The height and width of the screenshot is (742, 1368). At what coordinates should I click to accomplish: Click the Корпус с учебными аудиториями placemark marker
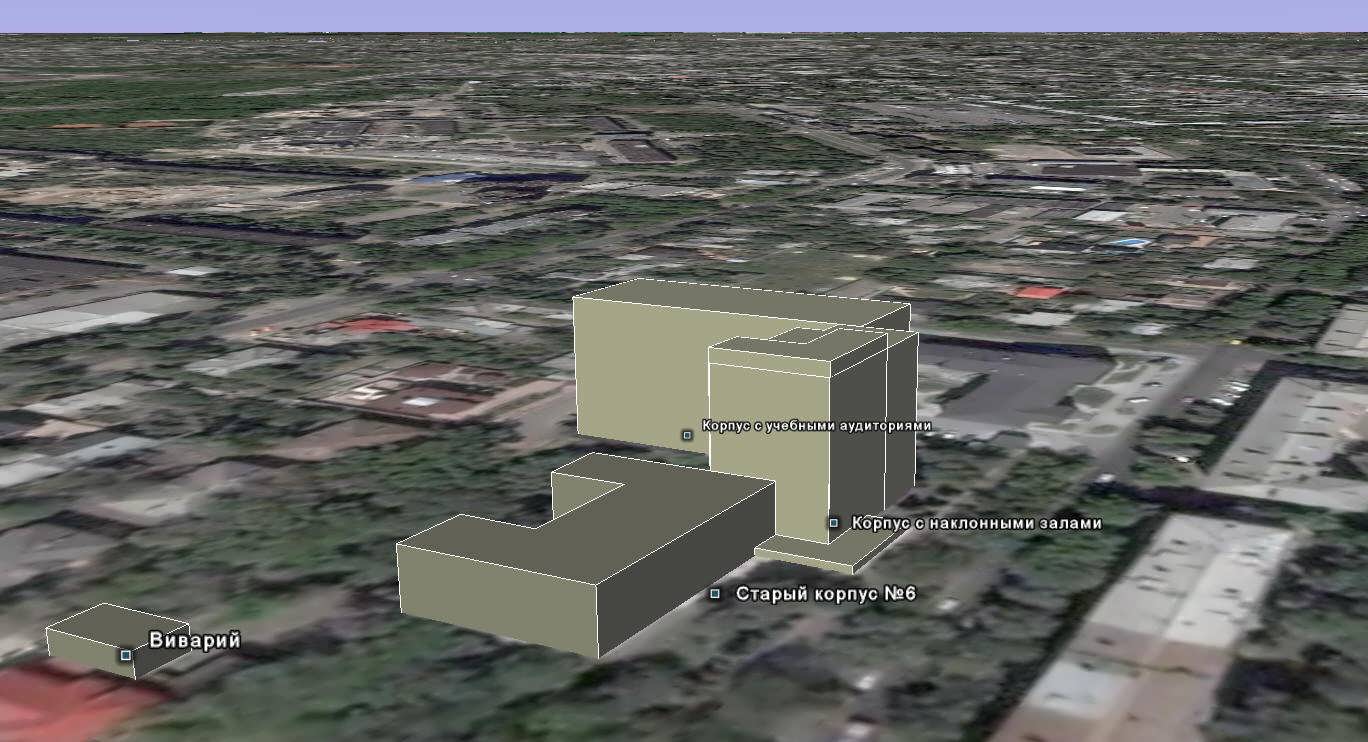687,434
